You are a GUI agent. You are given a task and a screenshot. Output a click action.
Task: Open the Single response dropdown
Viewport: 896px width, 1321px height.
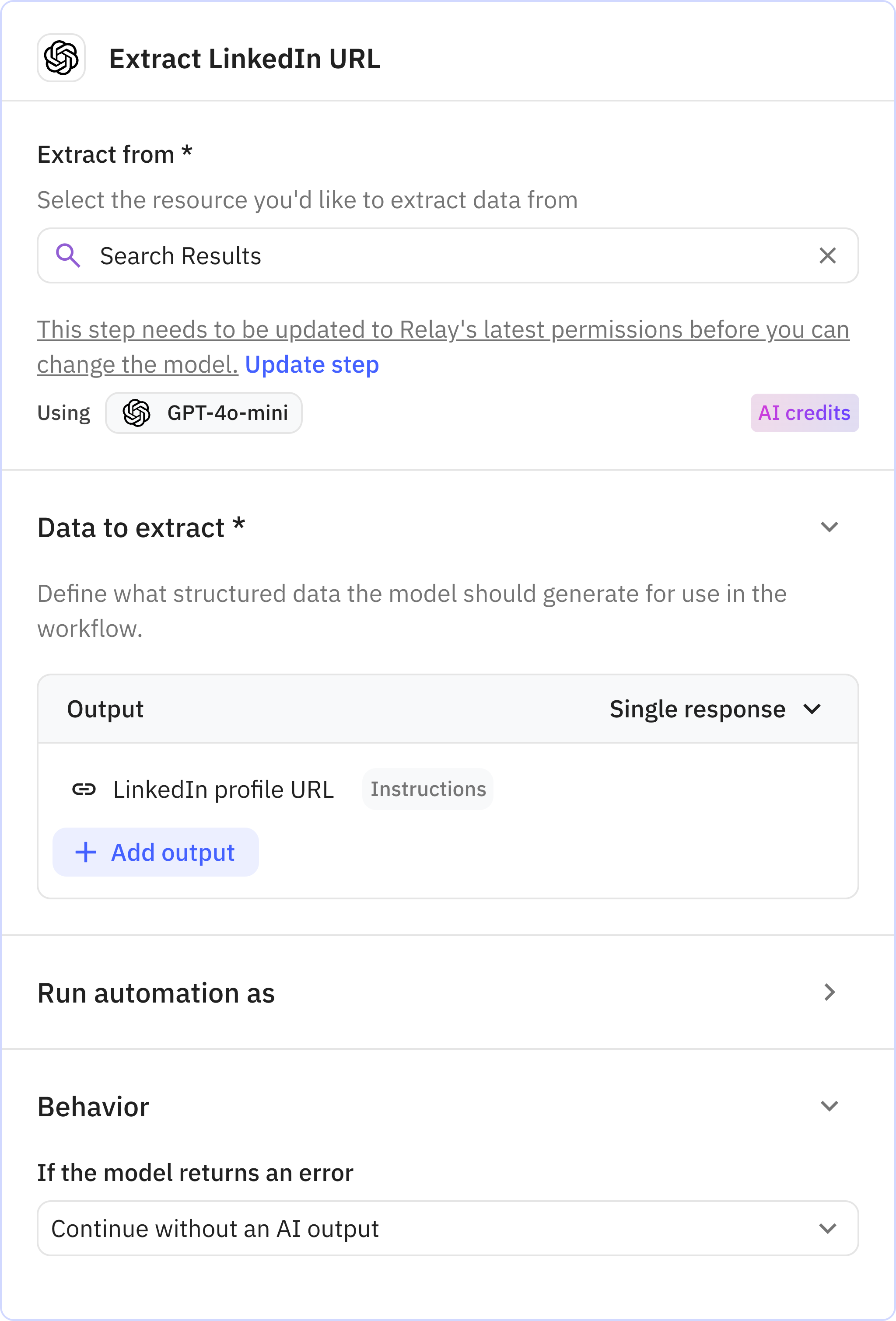tap(714, 709)
